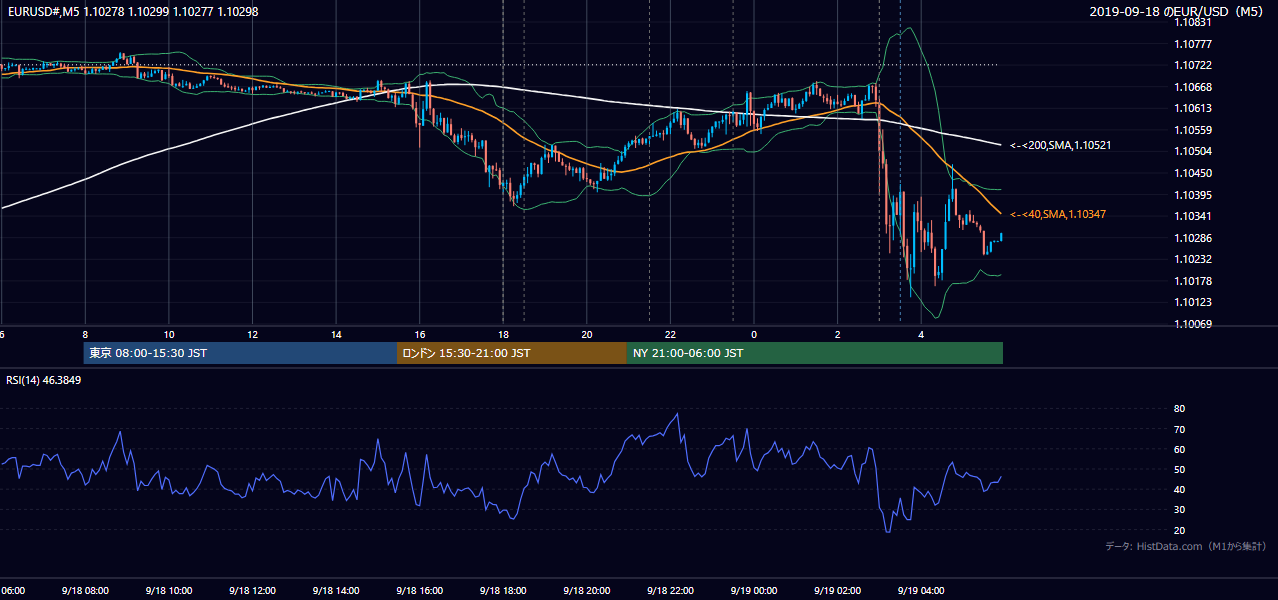
Task: Click hour label 22 under price chart
Action: (x=671, y=334)
